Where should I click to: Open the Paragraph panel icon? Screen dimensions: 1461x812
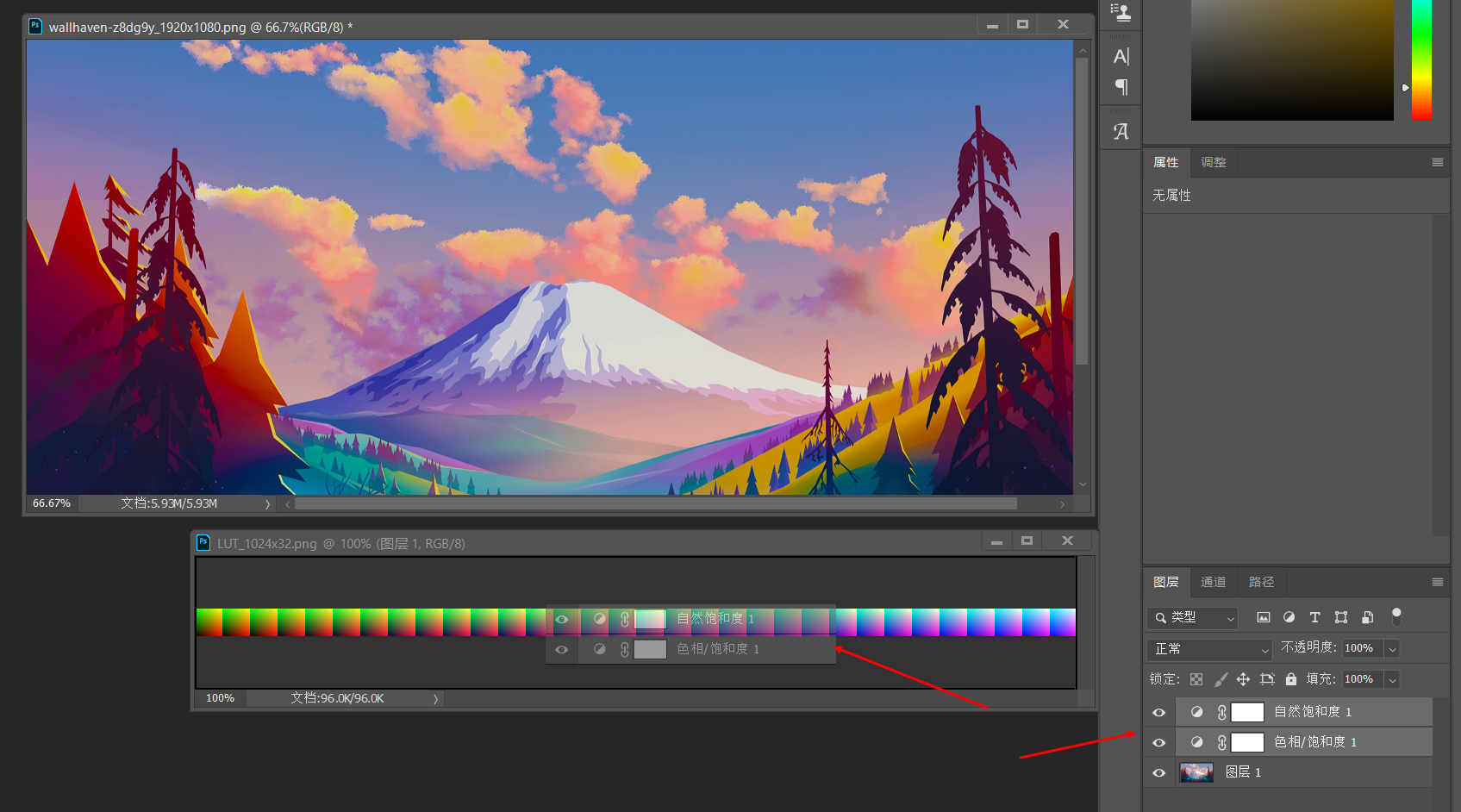1121,87
